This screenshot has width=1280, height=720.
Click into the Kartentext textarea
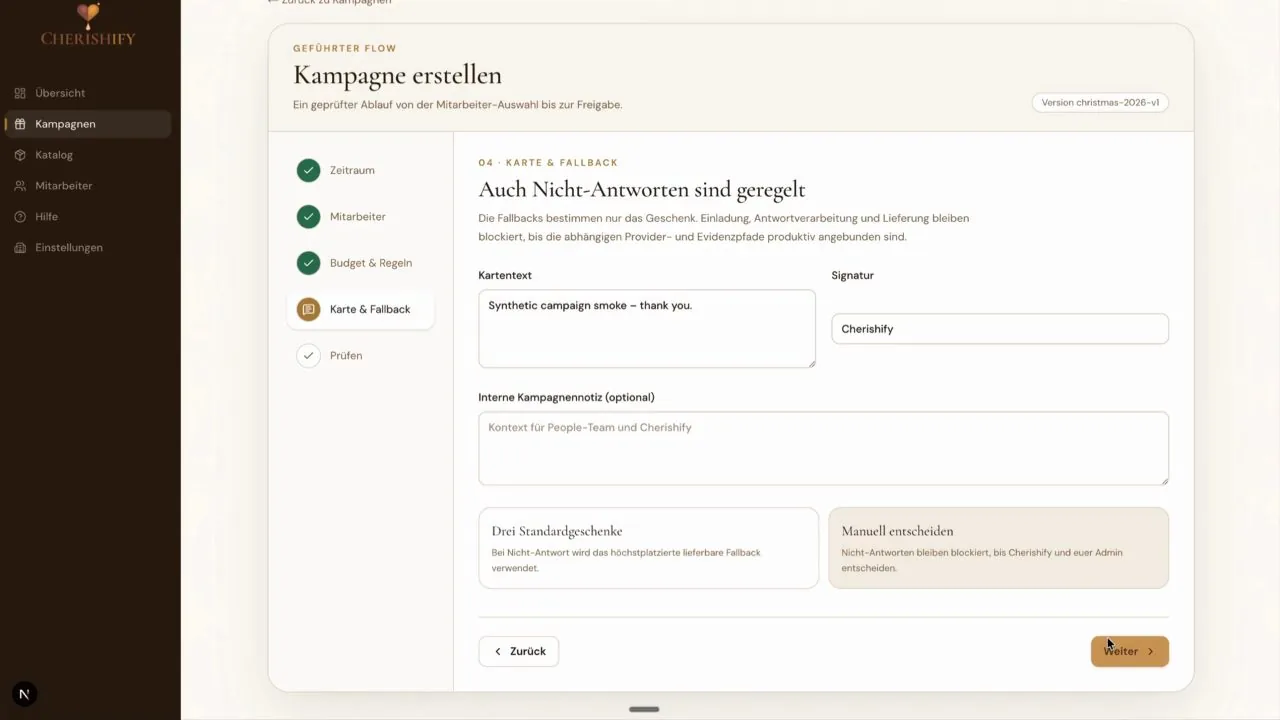click(x=647, y=329)
